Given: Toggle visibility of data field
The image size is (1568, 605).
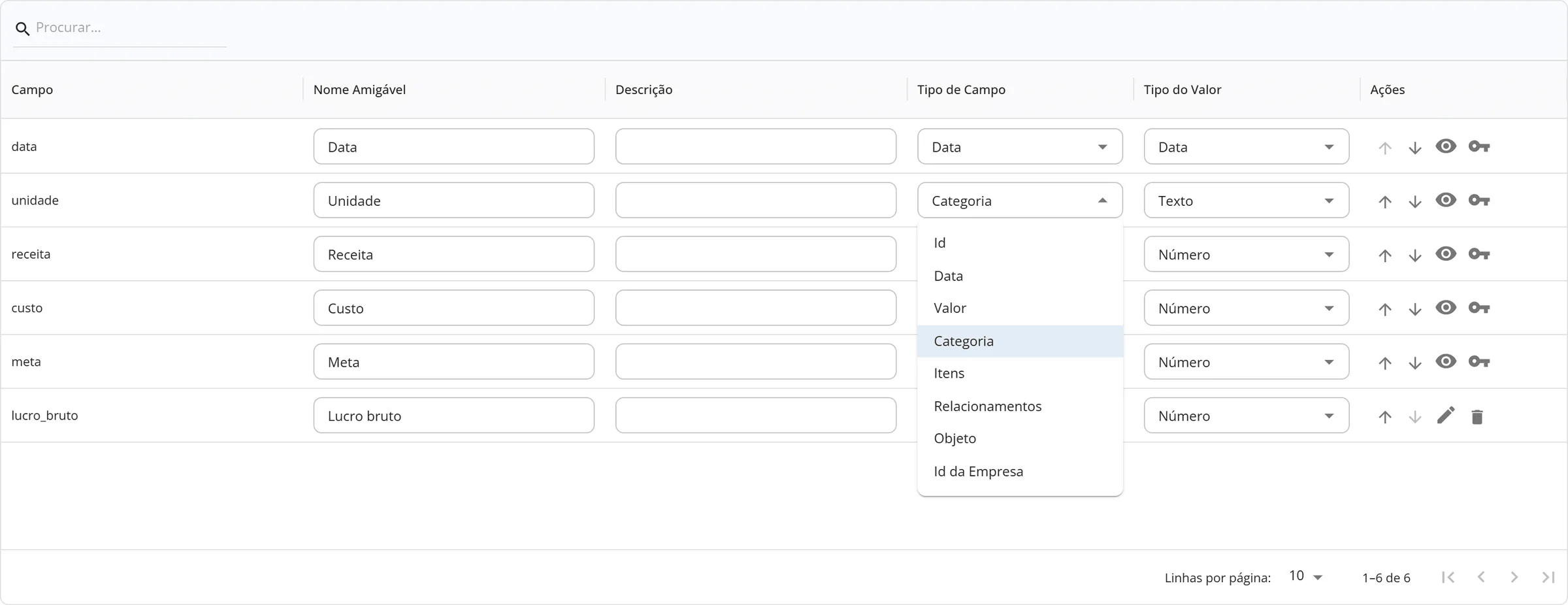Looking at the screenshot, I should (1446, 146).
